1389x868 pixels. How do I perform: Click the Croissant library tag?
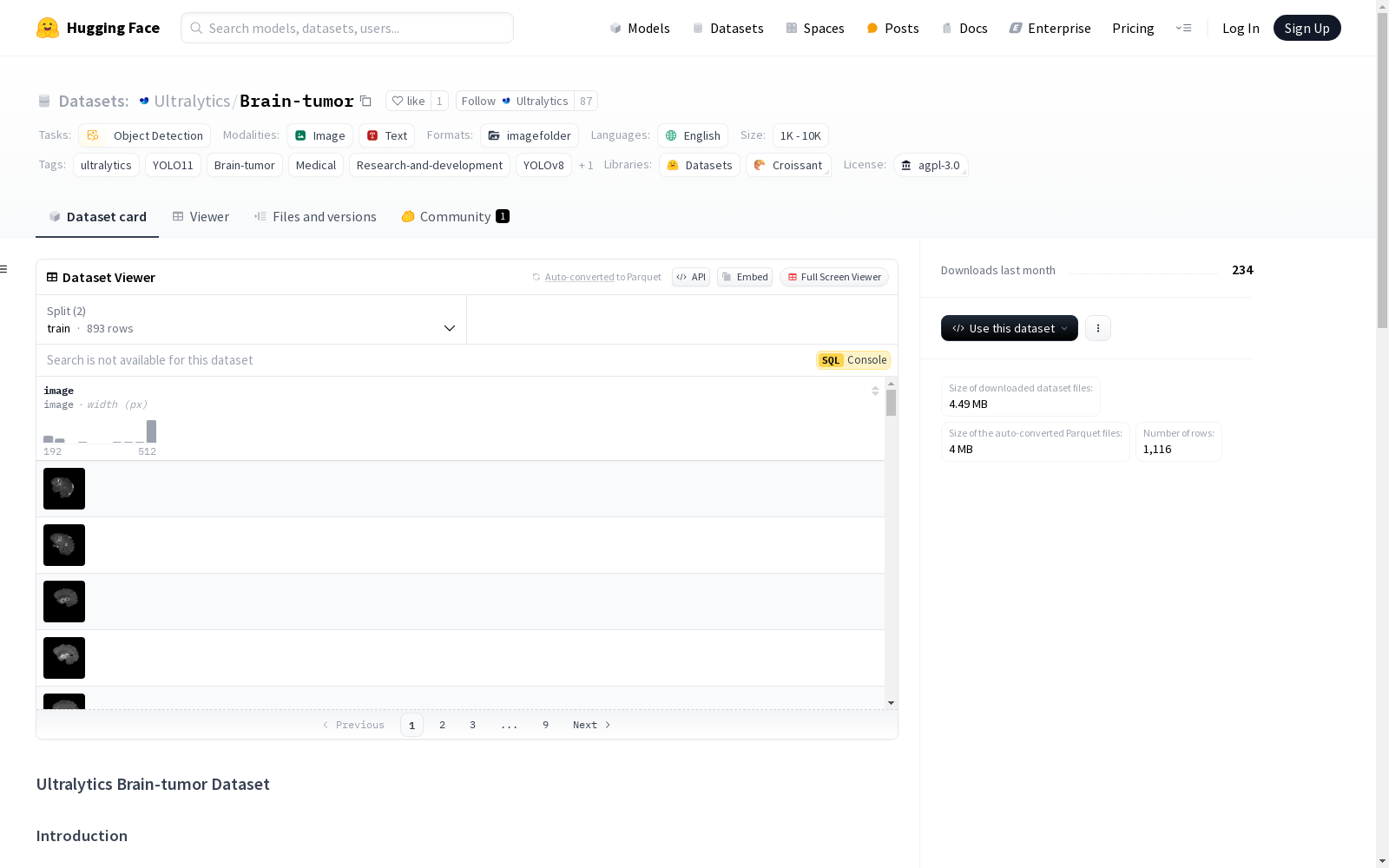point(788,165)
